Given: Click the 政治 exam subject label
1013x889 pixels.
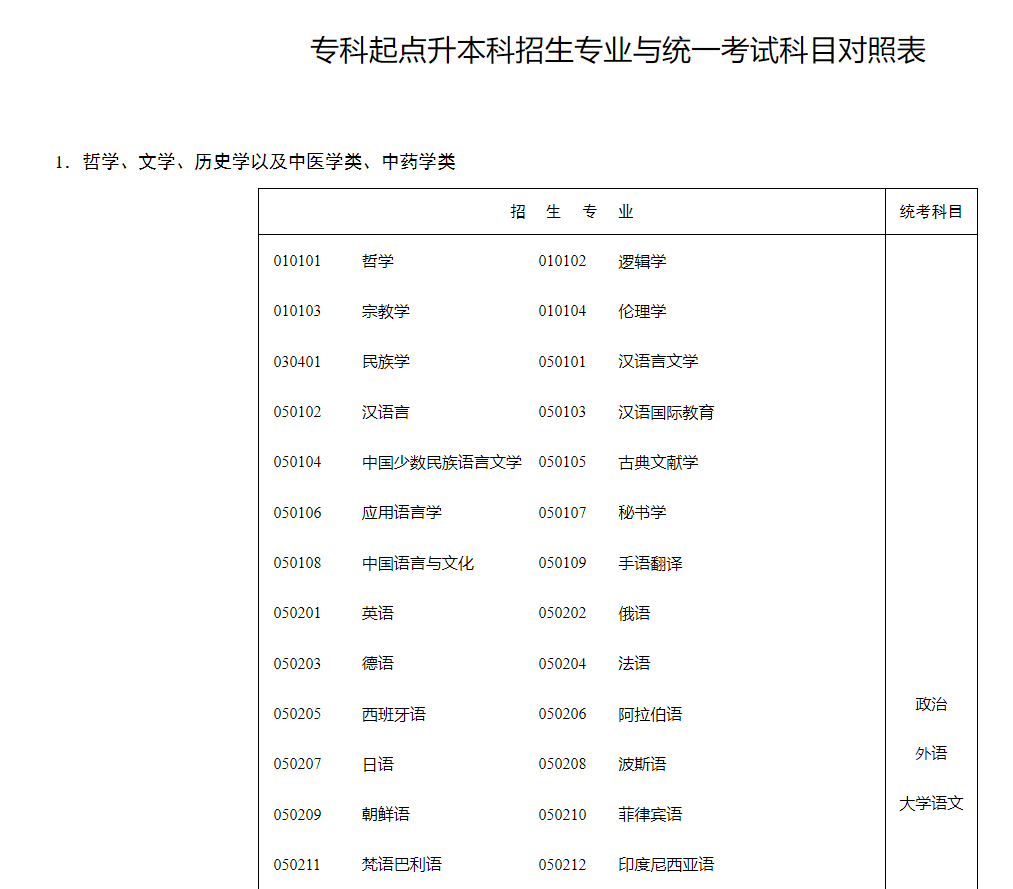Looking at the screenshot, I should (x=929, y=704).
